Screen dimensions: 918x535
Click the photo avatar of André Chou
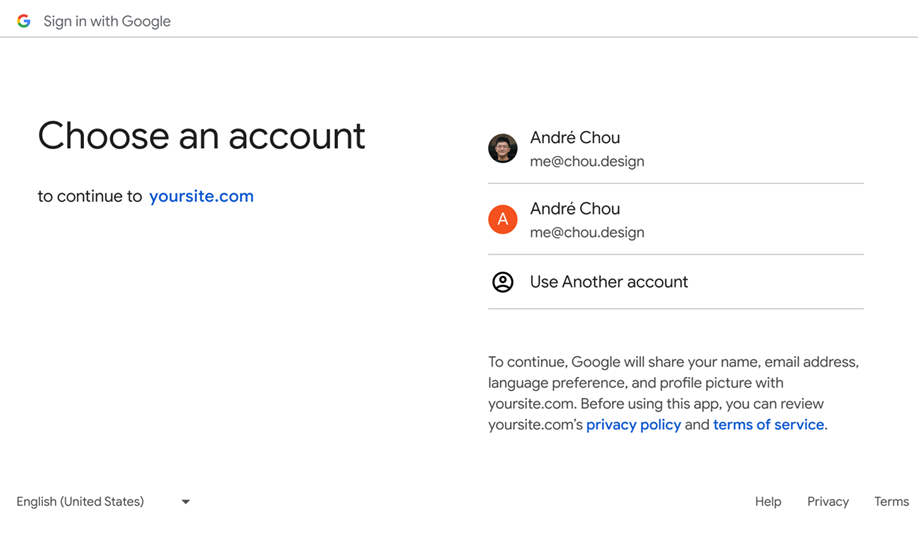click(x=502, y=148)
